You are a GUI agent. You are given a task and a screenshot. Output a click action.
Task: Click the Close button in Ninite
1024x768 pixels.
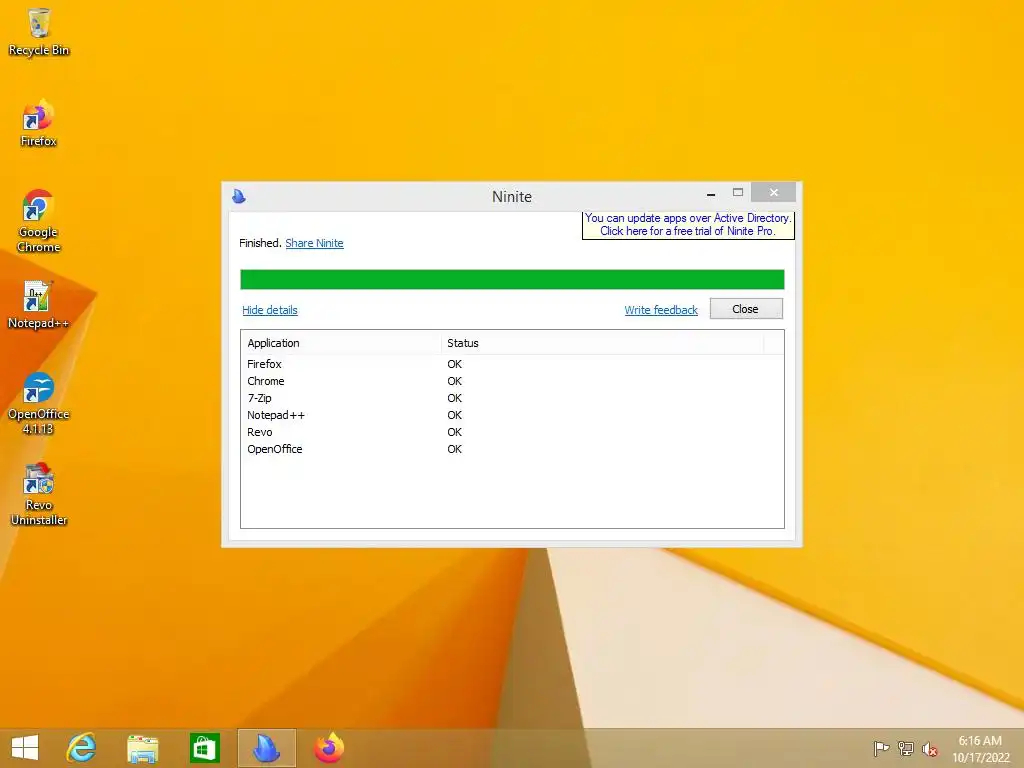click(x=746, y=309)
